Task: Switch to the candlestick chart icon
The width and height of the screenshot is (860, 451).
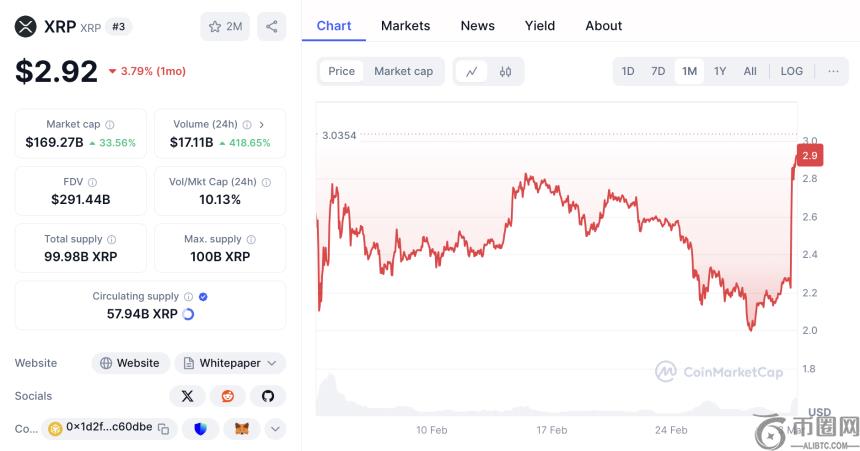Action: (x=505, y=71)
